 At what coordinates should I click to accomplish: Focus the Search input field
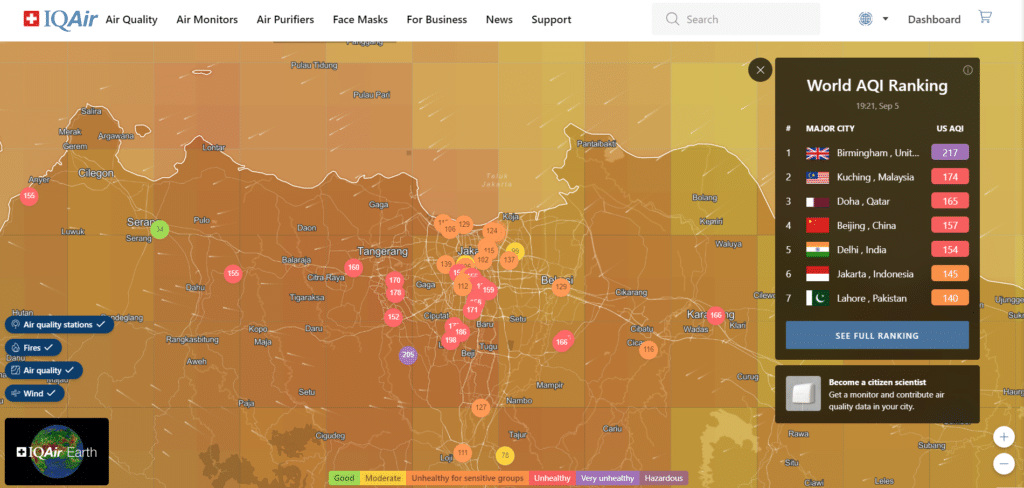(x=736, y=19)
